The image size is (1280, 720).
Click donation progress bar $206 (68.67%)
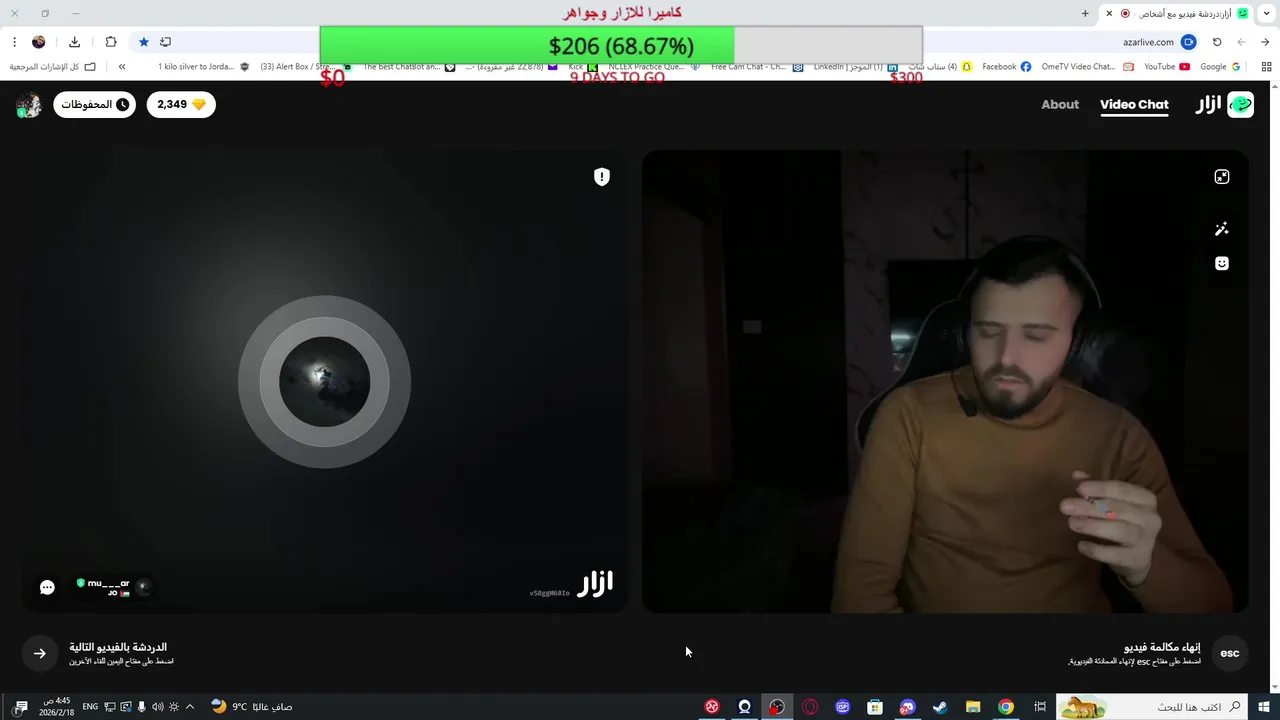pyautogui.click(x=621, y=46)
